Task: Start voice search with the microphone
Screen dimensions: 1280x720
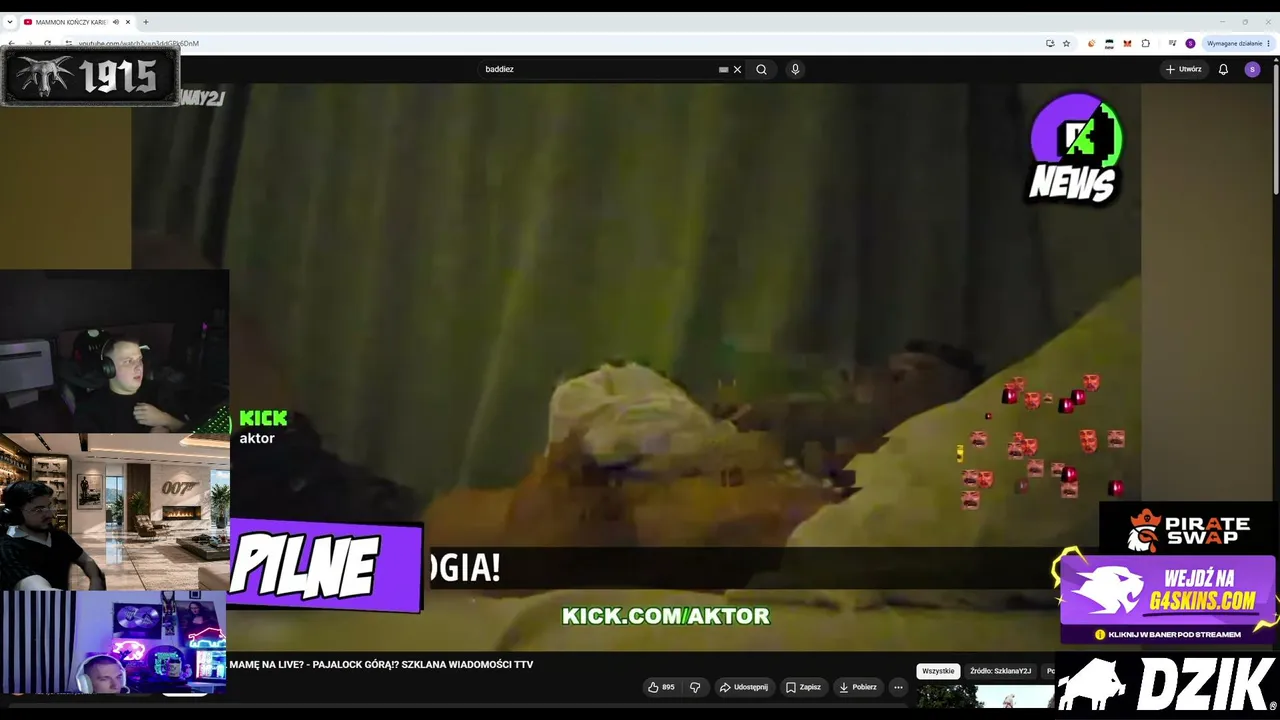Action: point(795,69)
